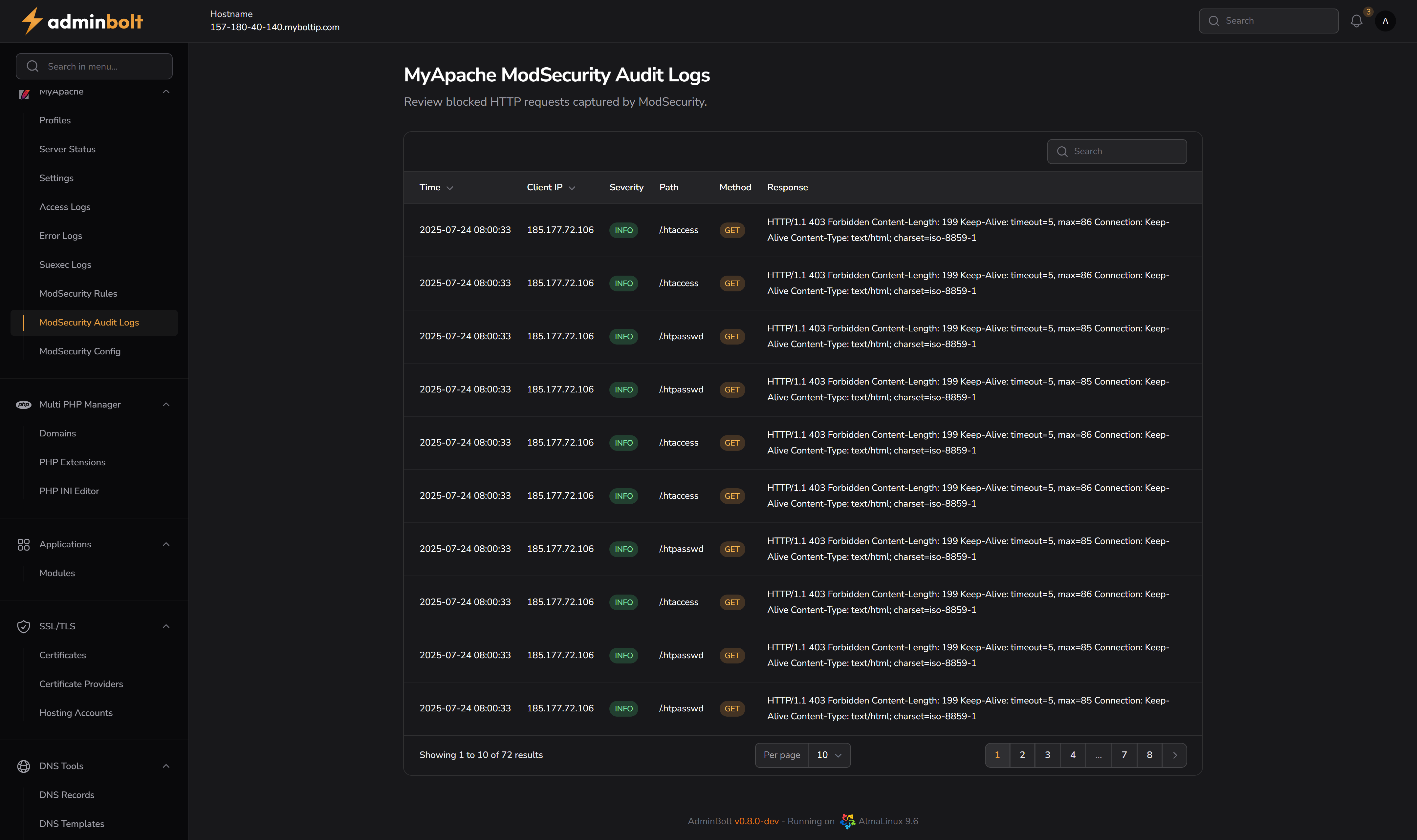Click the MyApache sidebar icon
Viewport: 1417px width, 840px height.
23,94
